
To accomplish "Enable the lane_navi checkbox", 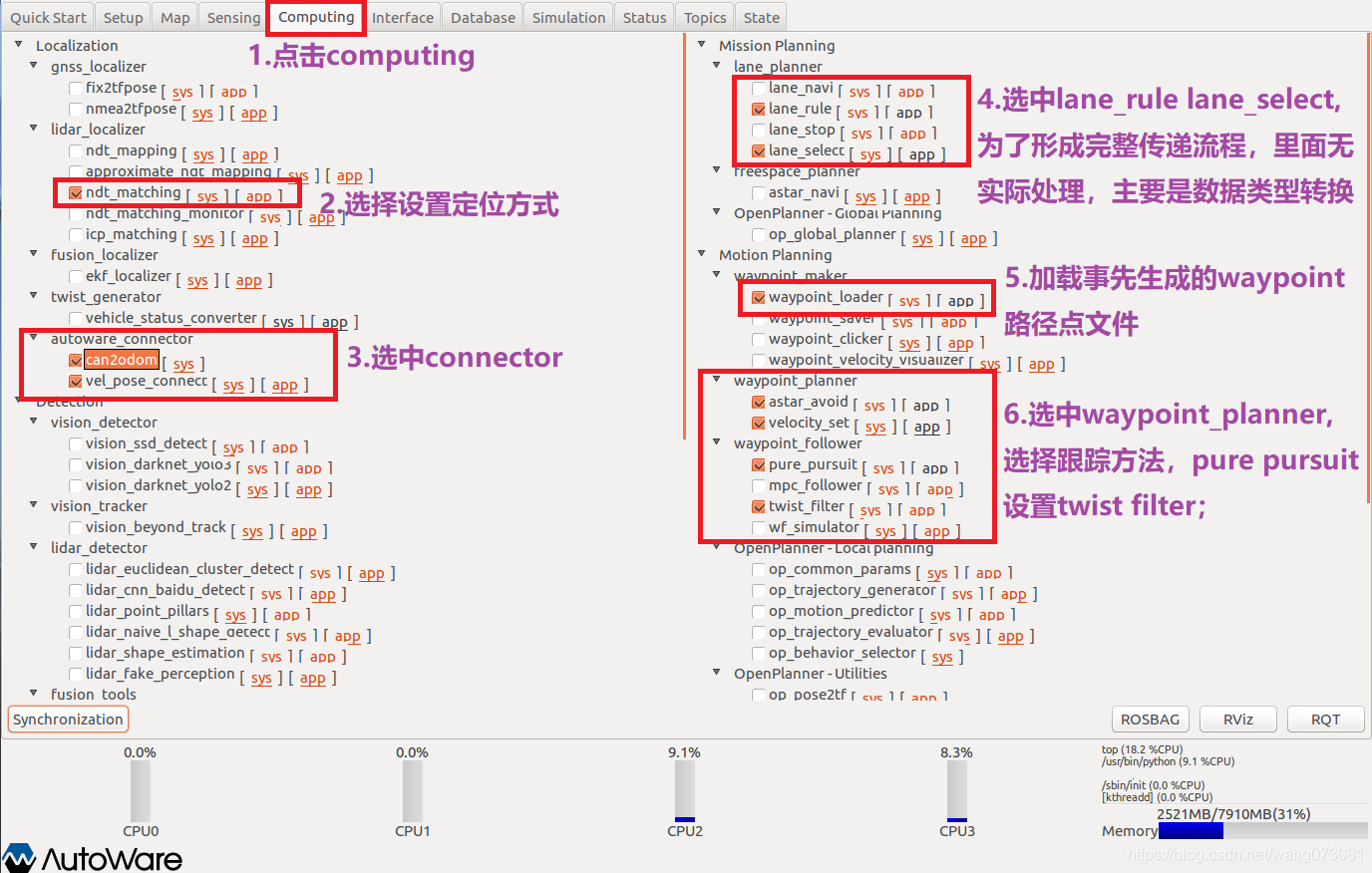I will (x=759, y=89).
